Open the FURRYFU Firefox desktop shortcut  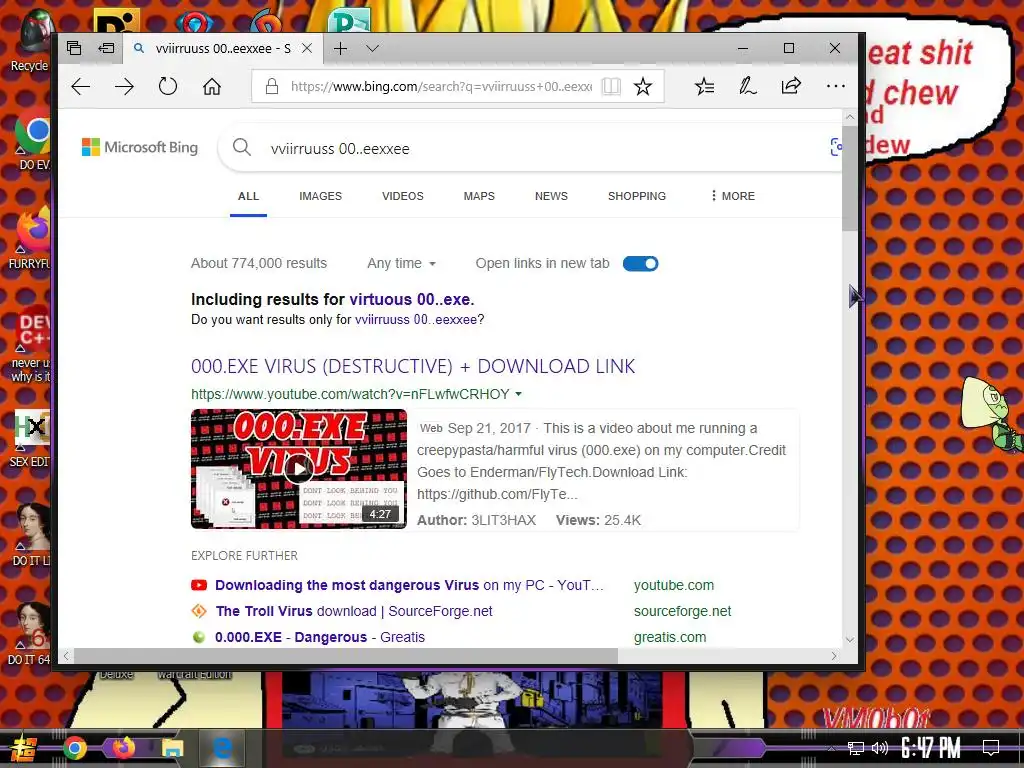(x=29, y=239)
